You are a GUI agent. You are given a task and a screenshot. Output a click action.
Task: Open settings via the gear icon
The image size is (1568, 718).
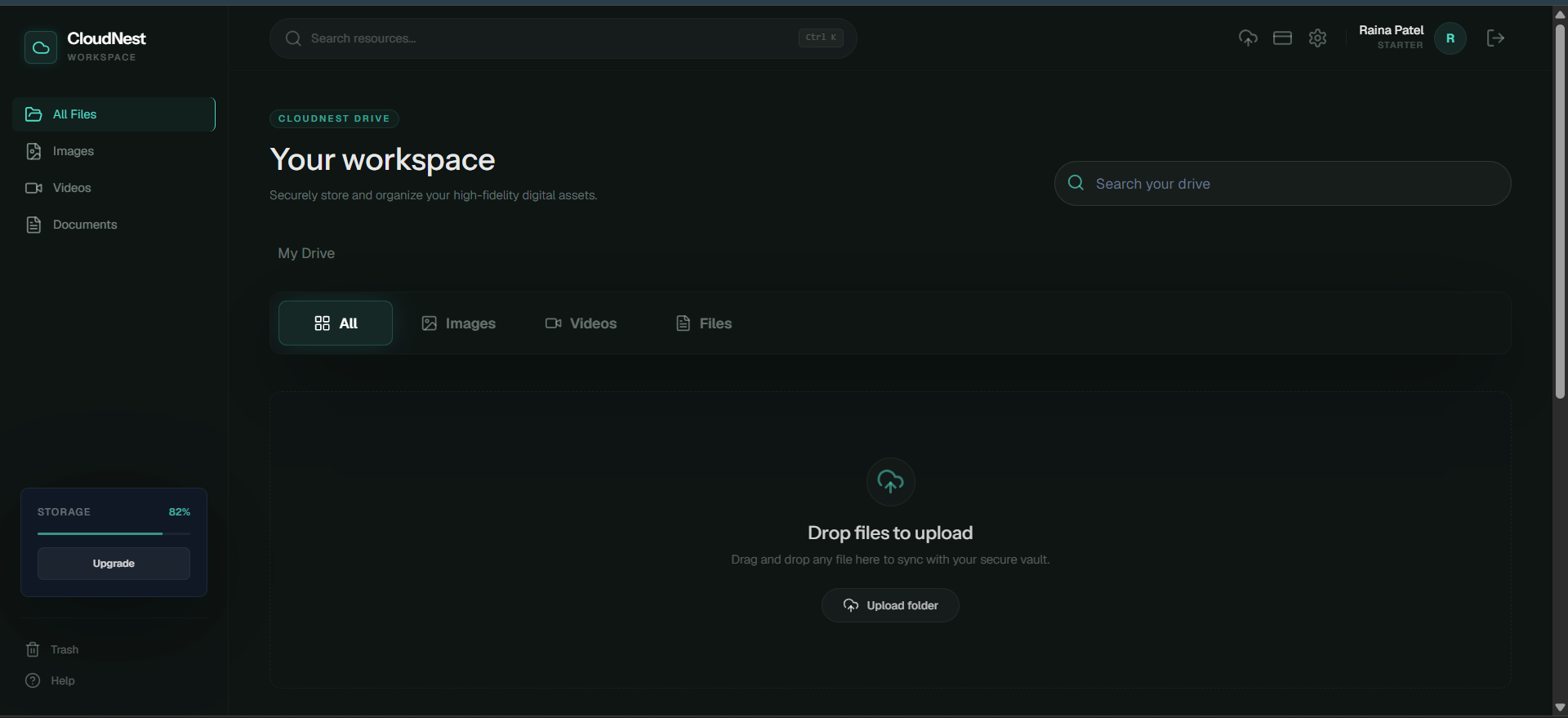(1317, 38)
